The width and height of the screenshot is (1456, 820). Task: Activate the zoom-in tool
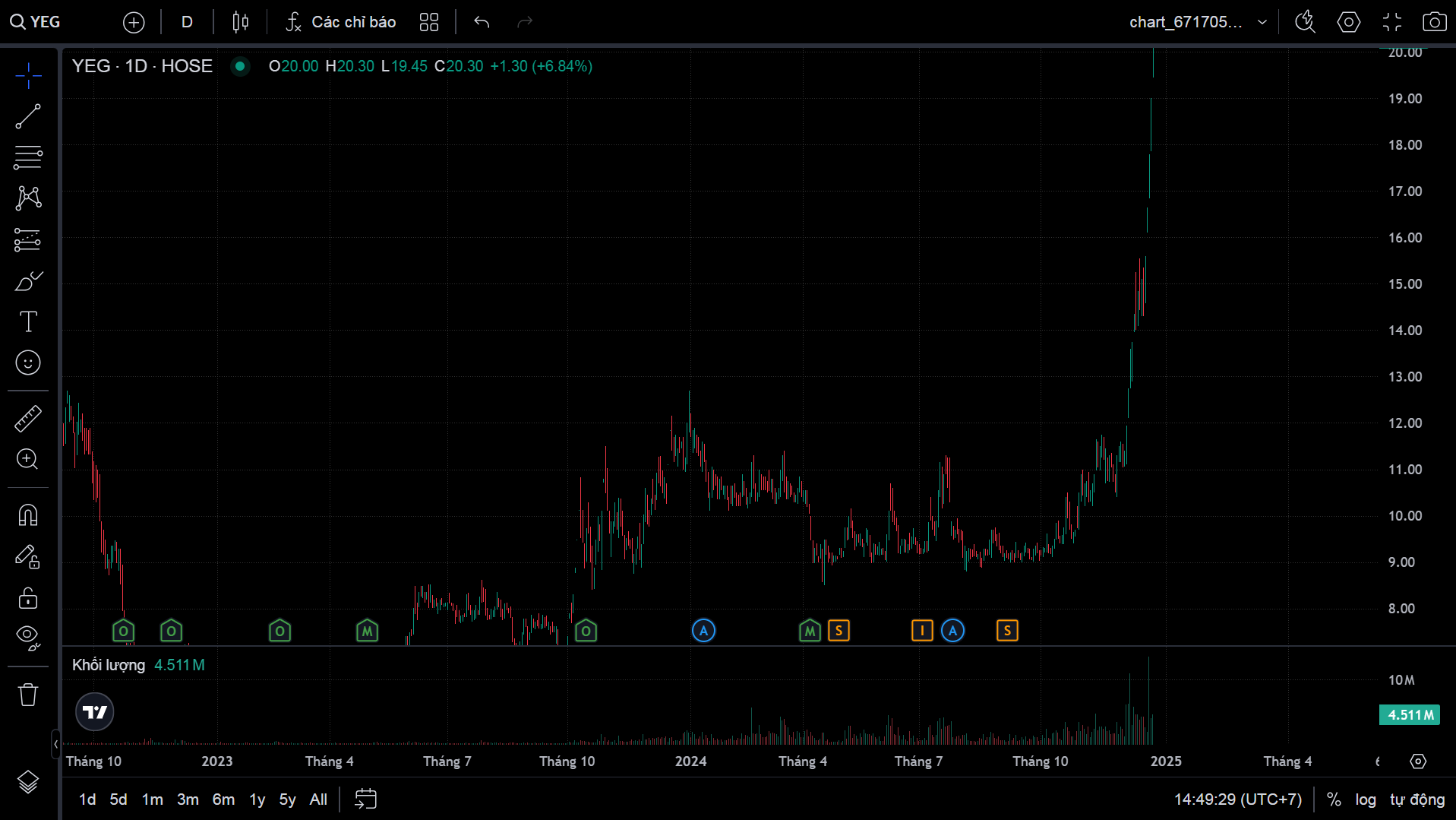28,459
